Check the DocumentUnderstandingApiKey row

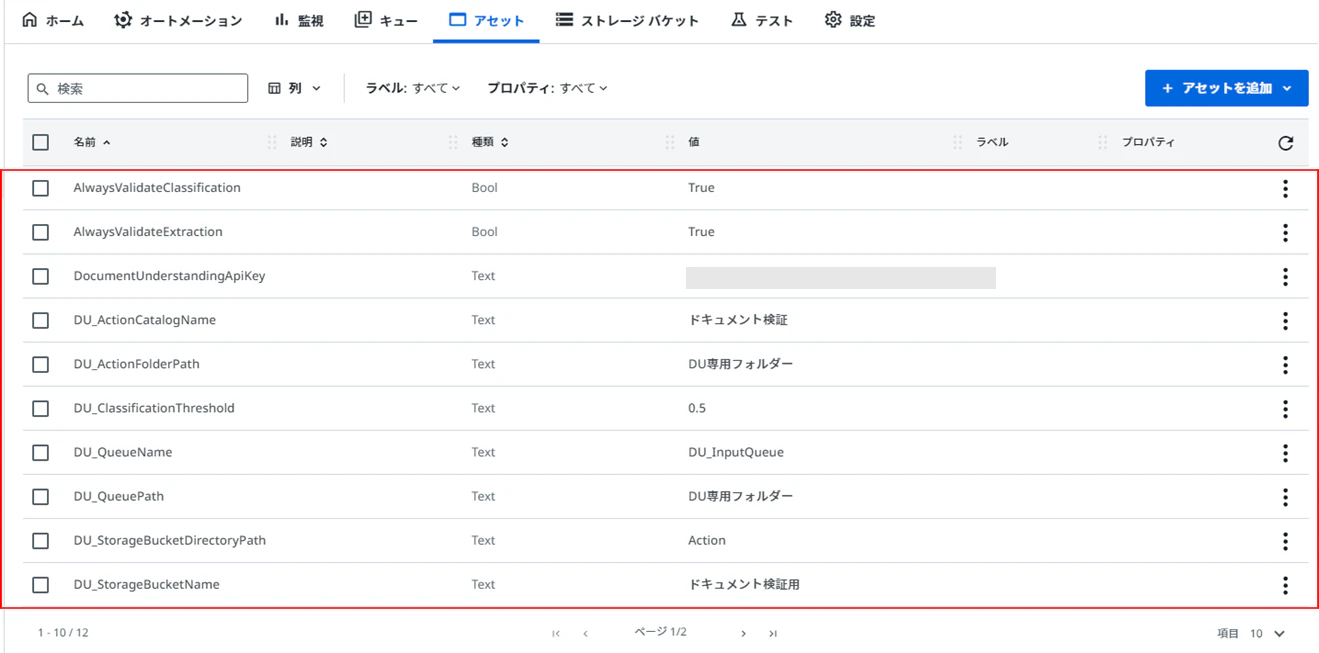pyautogui.click(x=40, y=276)
